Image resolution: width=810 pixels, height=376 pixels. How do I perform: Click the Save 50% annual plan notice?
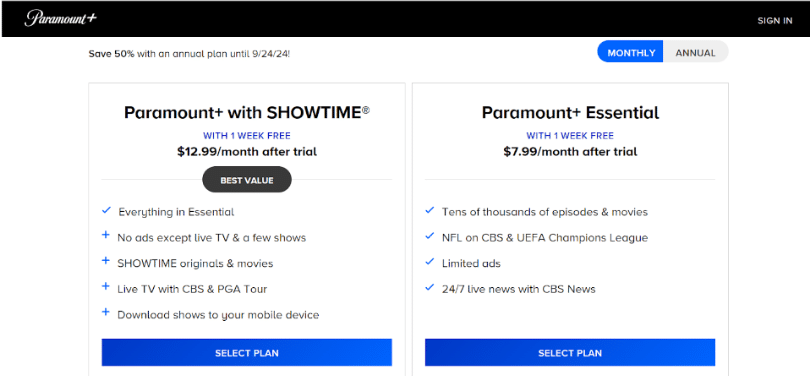click(x=189, y=53)
